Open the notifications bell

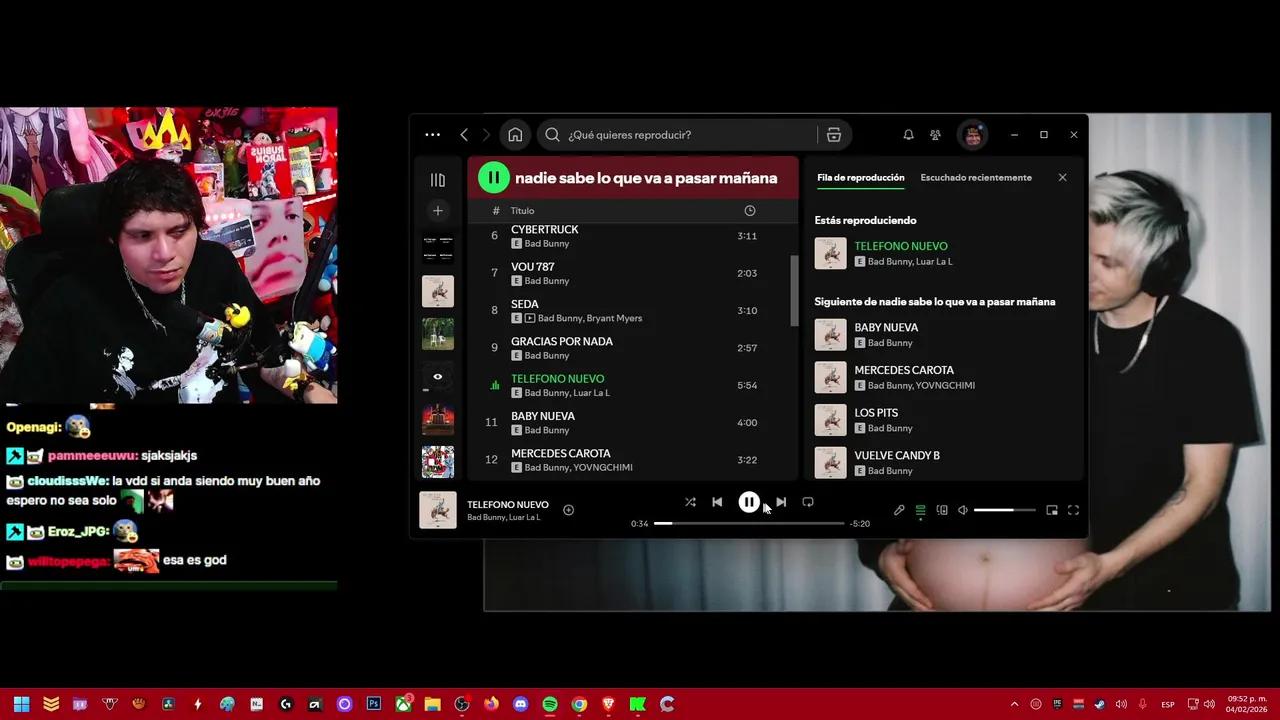click(x=908, y=135)
